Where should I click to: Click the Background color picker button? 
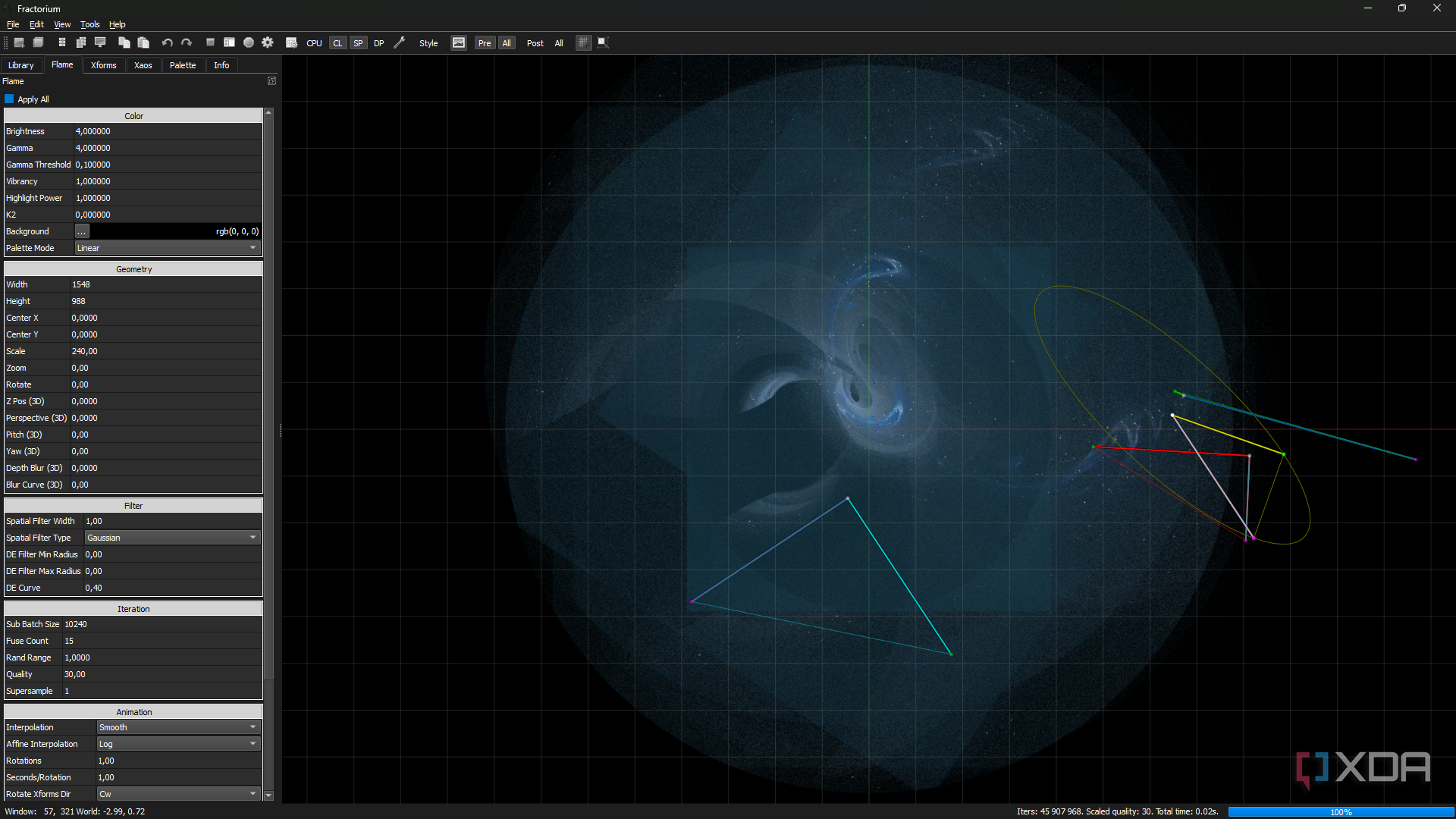click(x=82, y=231)
